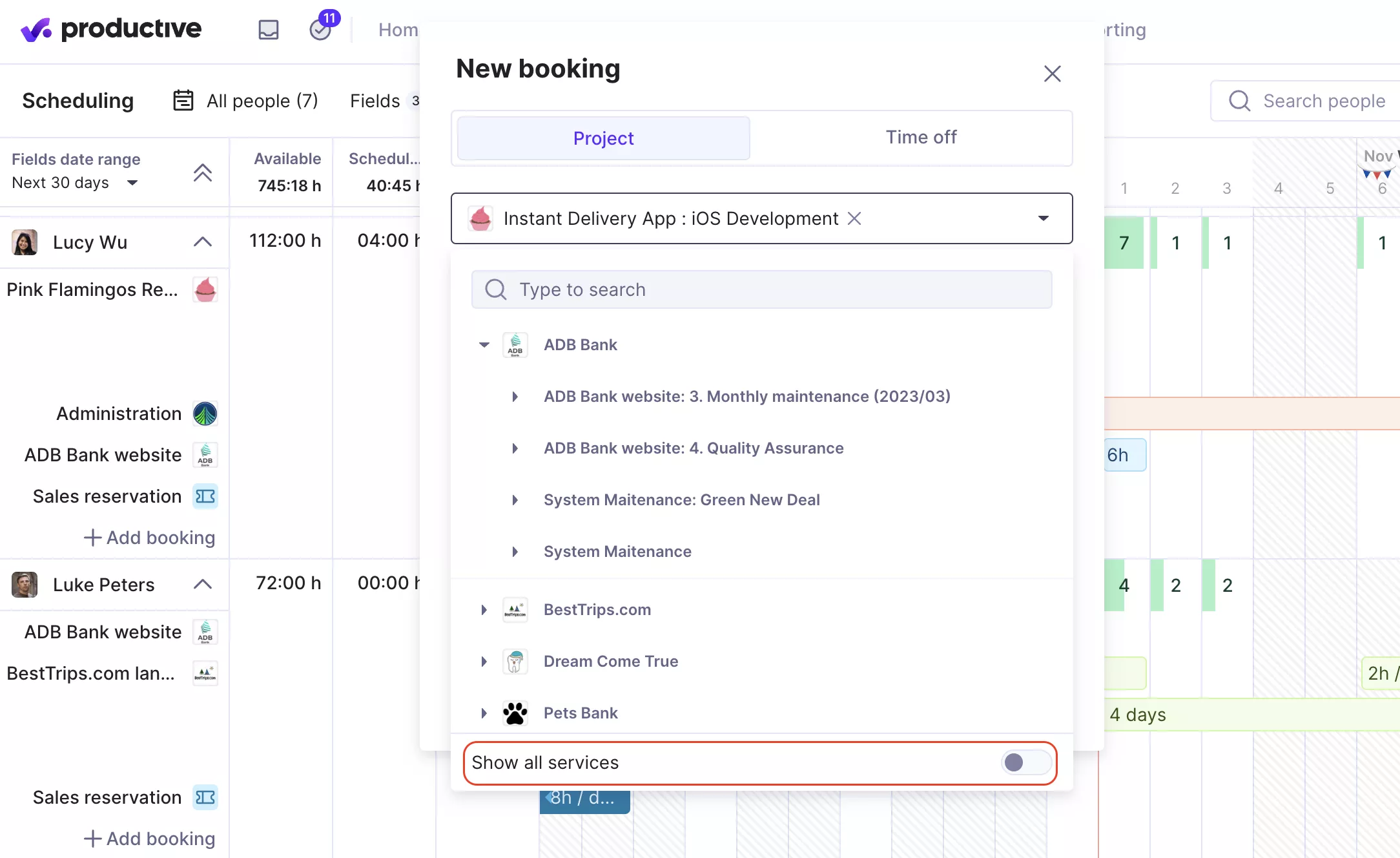Toggle Show all services switch
The height and width of the screenshot is (858, 1400).
pyautogui.click(x=1026, y=763)
